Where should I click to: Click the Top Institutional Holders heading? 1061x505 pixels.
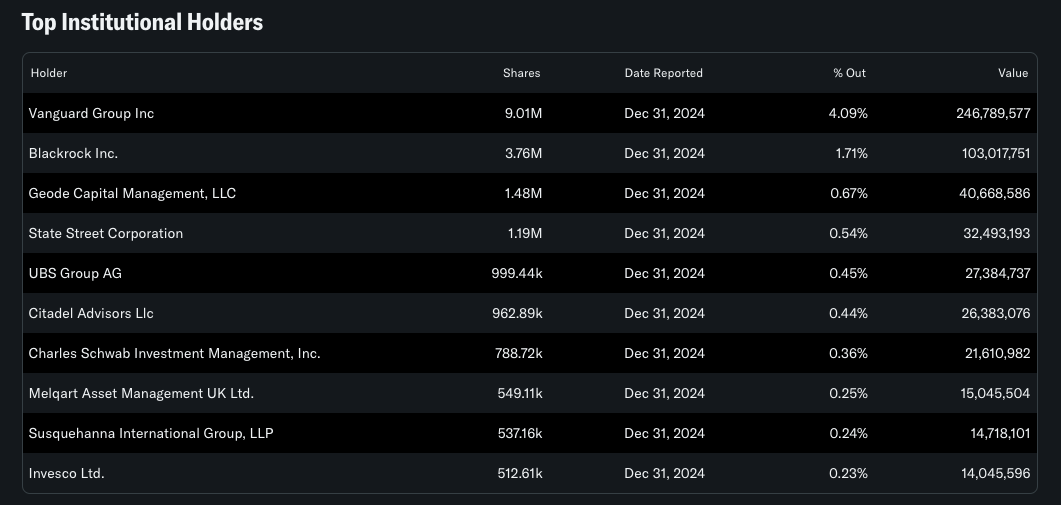click(x=142, y=22)
